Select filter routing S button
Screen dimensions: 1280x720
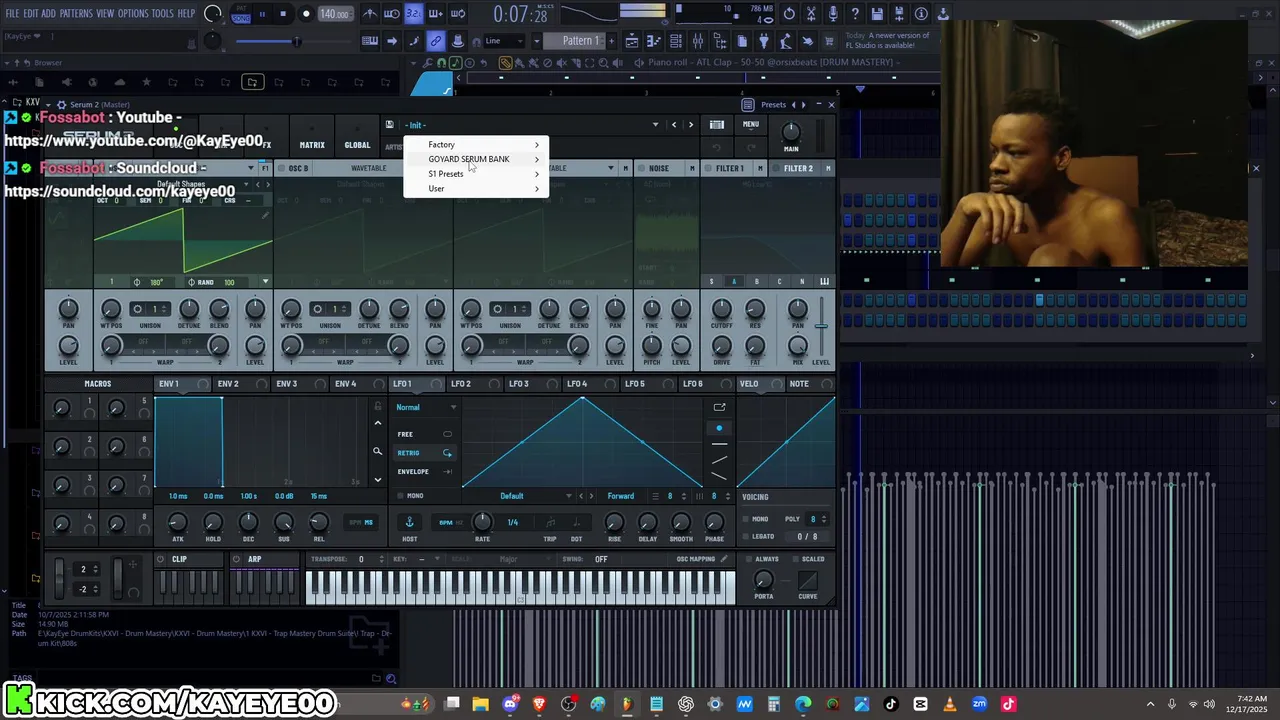[x=711, y=282]
